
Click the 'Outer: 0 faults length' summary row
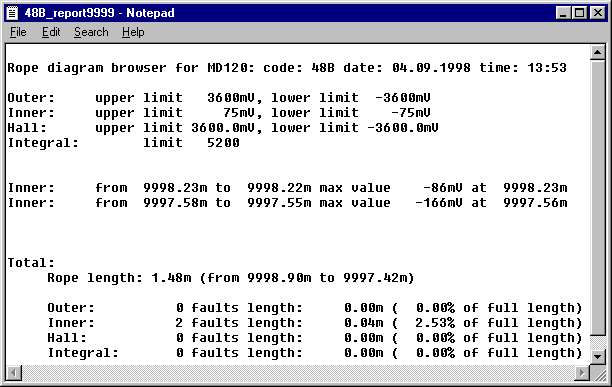point(315,308)
